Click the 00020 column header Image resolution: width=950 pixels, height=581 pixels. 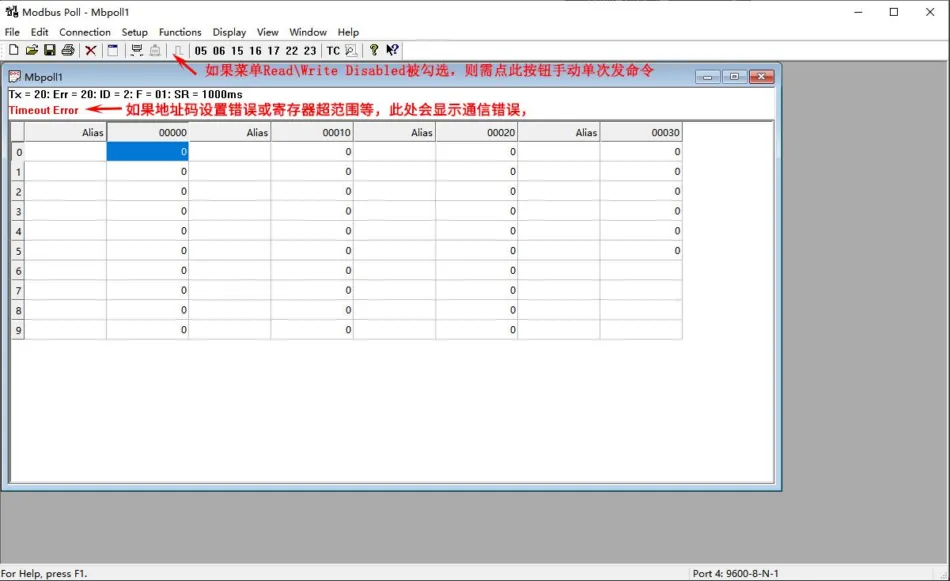click(477, 132)
